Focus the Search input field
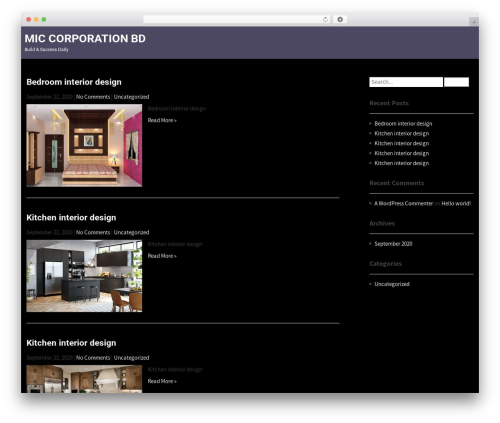Screen dimensions: 500x423 [x=406, y=82]
